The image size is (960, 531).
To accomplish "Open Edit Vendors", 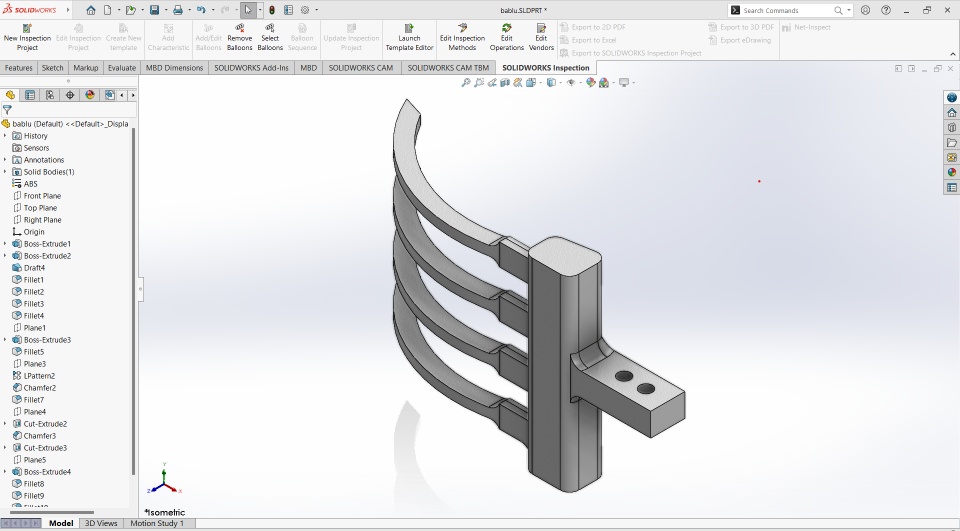I will pos(541,37).
